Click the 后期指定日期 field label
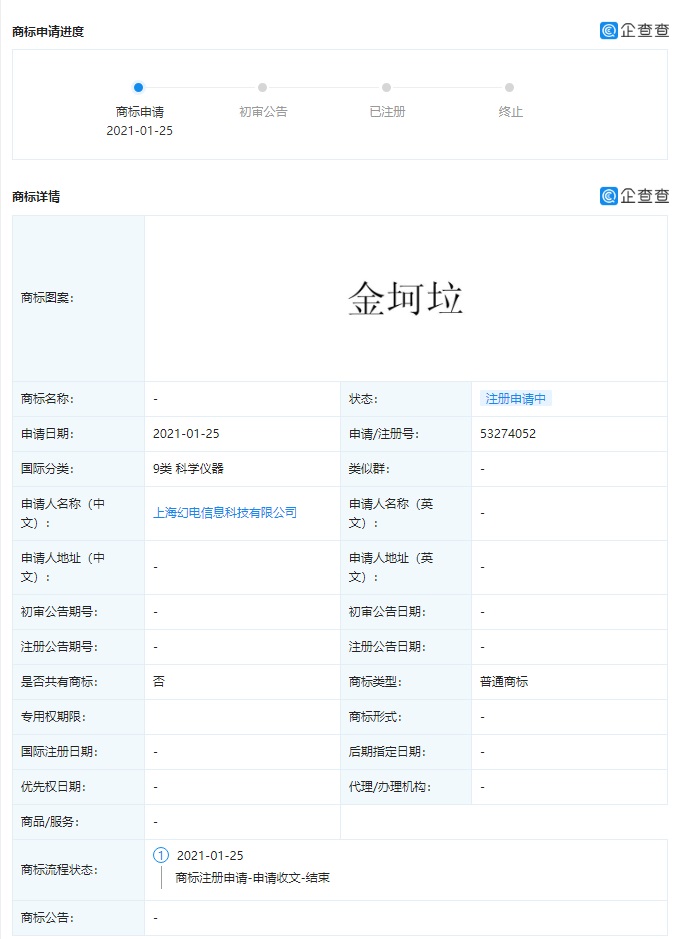The width and height of the screenshot is (678, 939). pyautogui.click(x=387, y=752)
